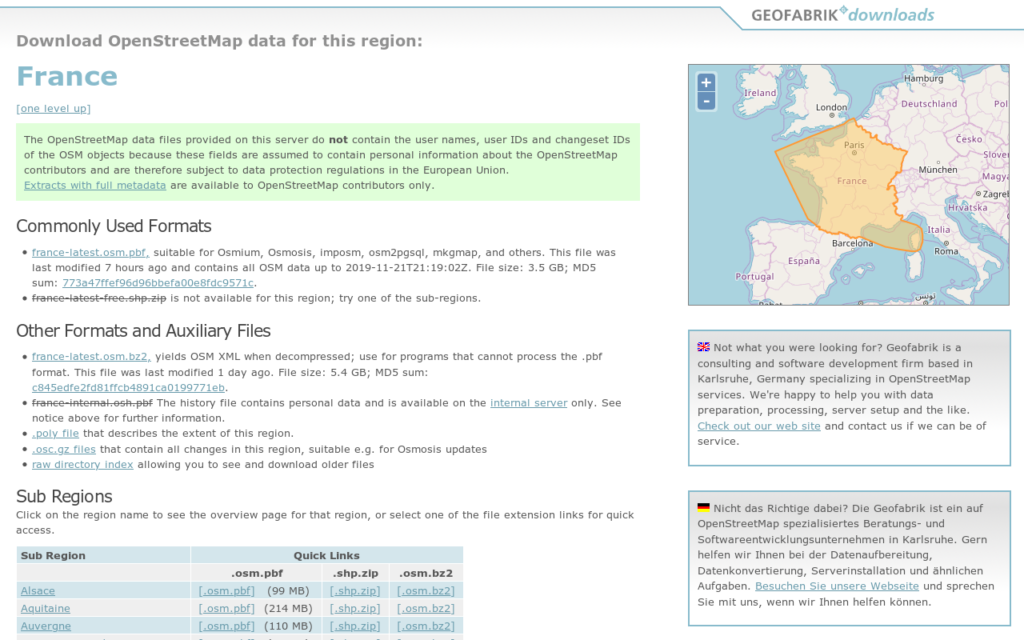Open the .osc.gz files link
This screenshot has width=1024, height=640.
63,449
